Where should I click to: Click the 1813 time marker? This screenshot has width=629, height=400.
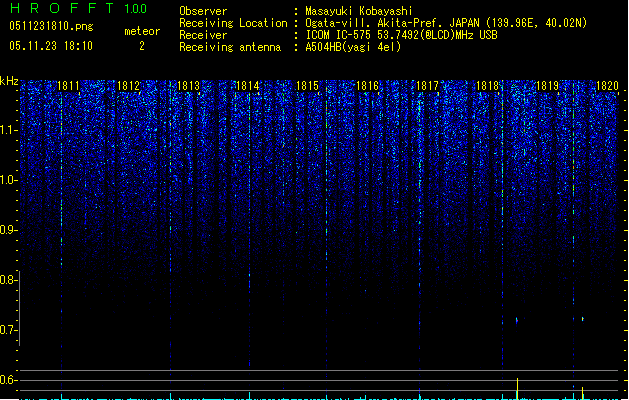click(188, 86)
